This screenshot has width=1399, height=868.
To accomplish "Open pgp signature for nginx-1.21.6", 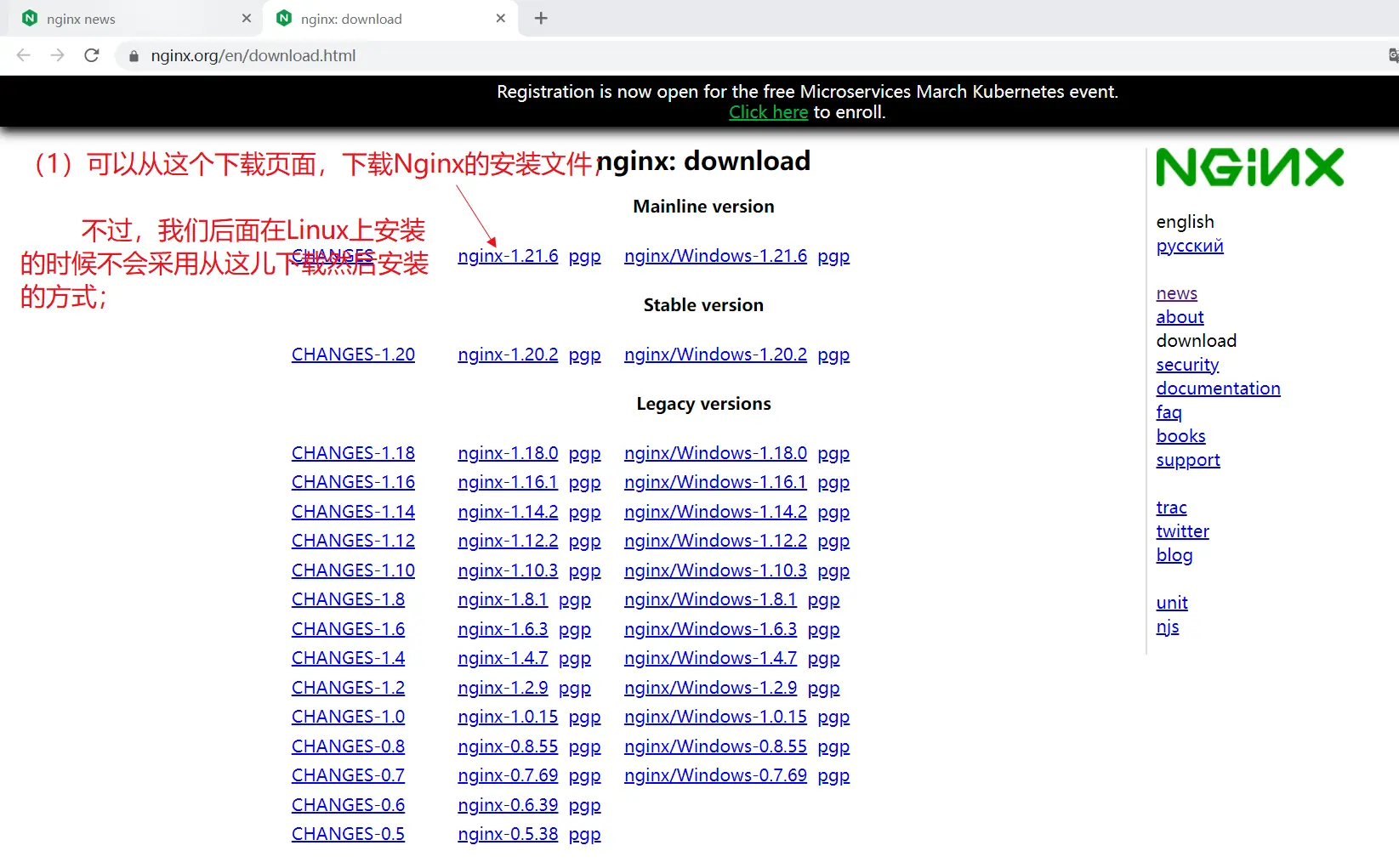I will coord(585,257).
